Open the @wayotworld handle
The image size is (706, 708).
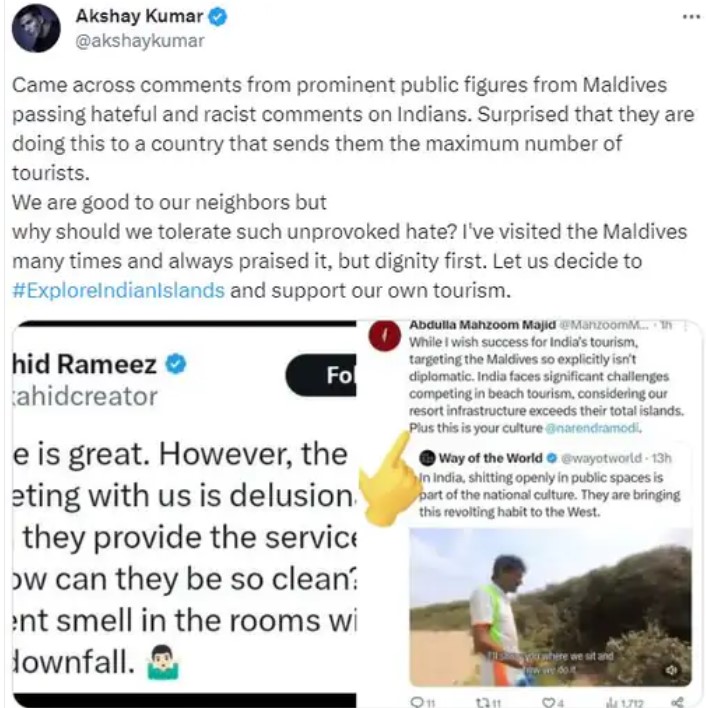tap(600, 458)
